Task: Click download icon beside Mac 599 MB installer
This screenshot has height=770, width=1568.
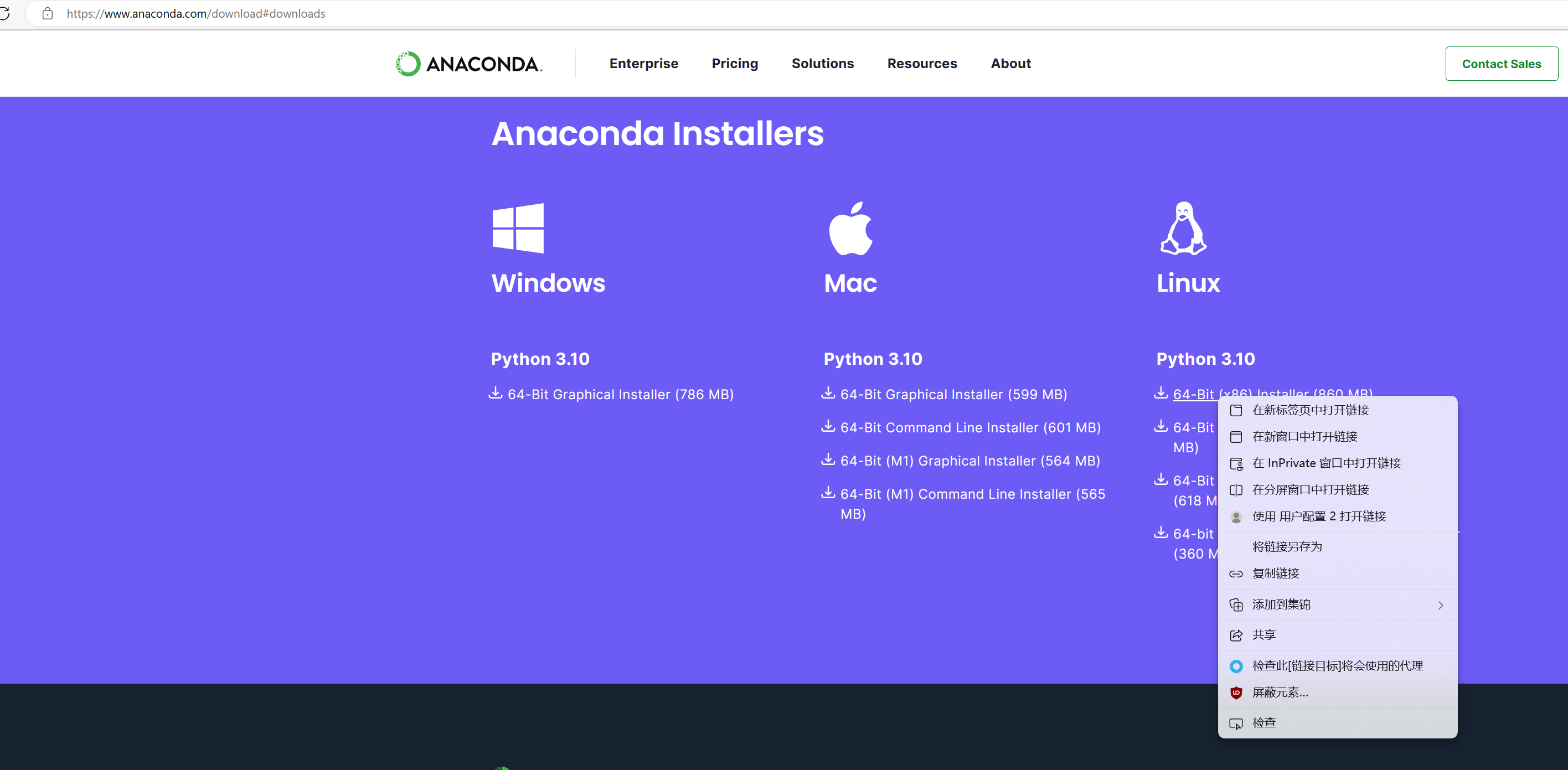Action: pyautogui.click(x=828, y=393)
